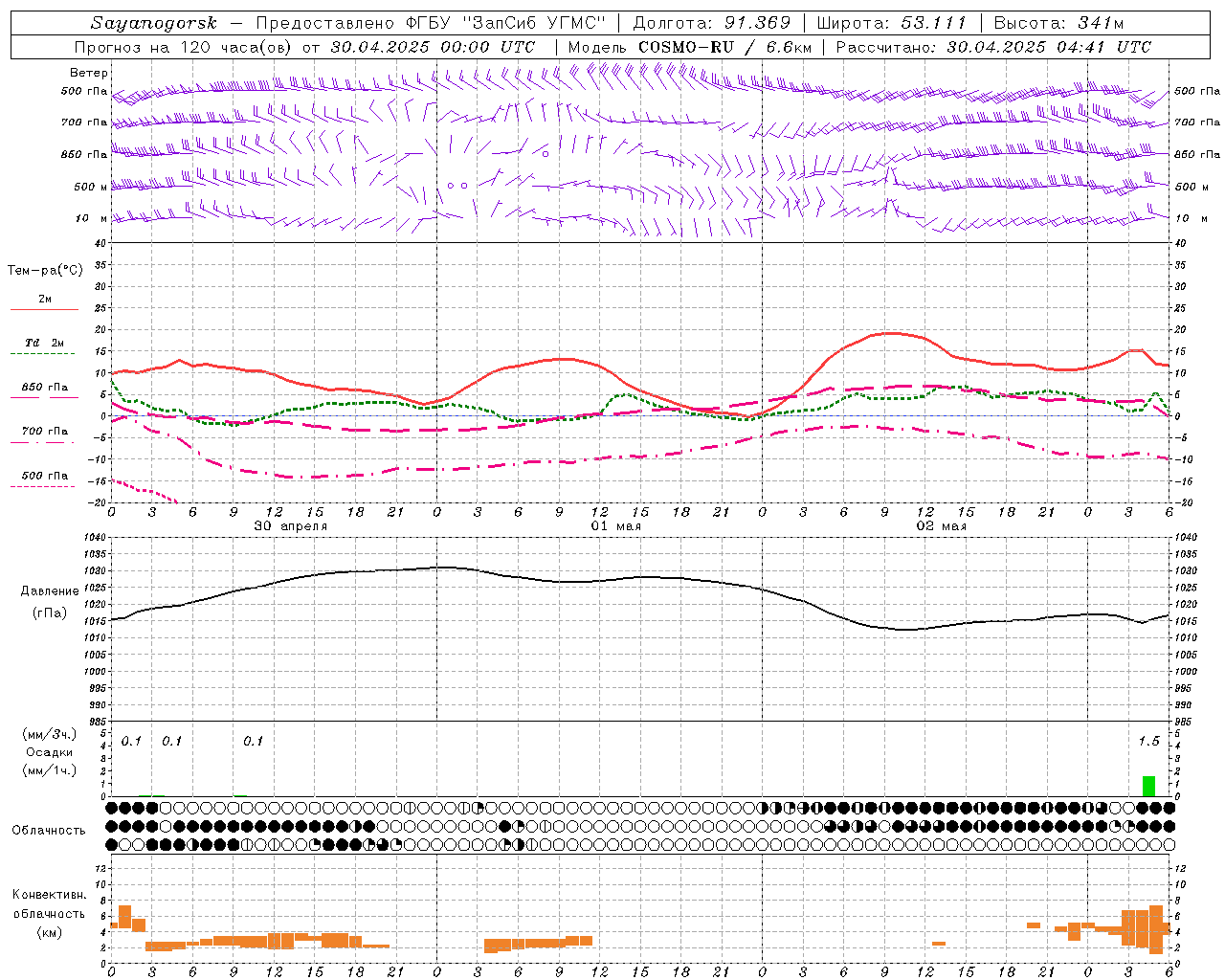Screen dimensions: 1225x980
Task: Click the "Sayanogorsk" station title
Action: point(154,23)
